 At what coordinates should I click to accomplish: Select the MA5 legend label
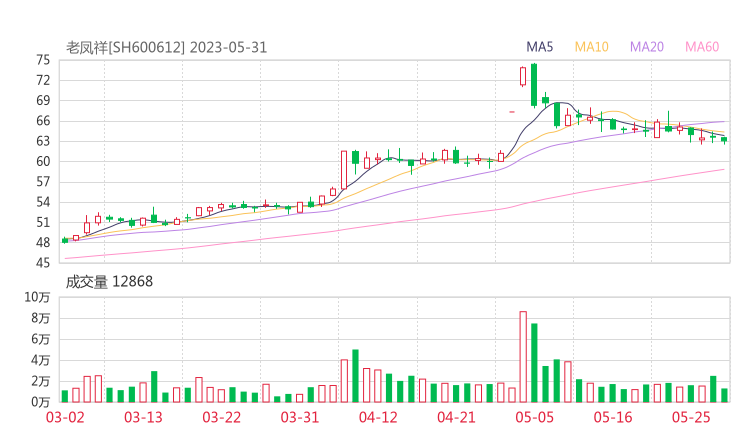539,47
